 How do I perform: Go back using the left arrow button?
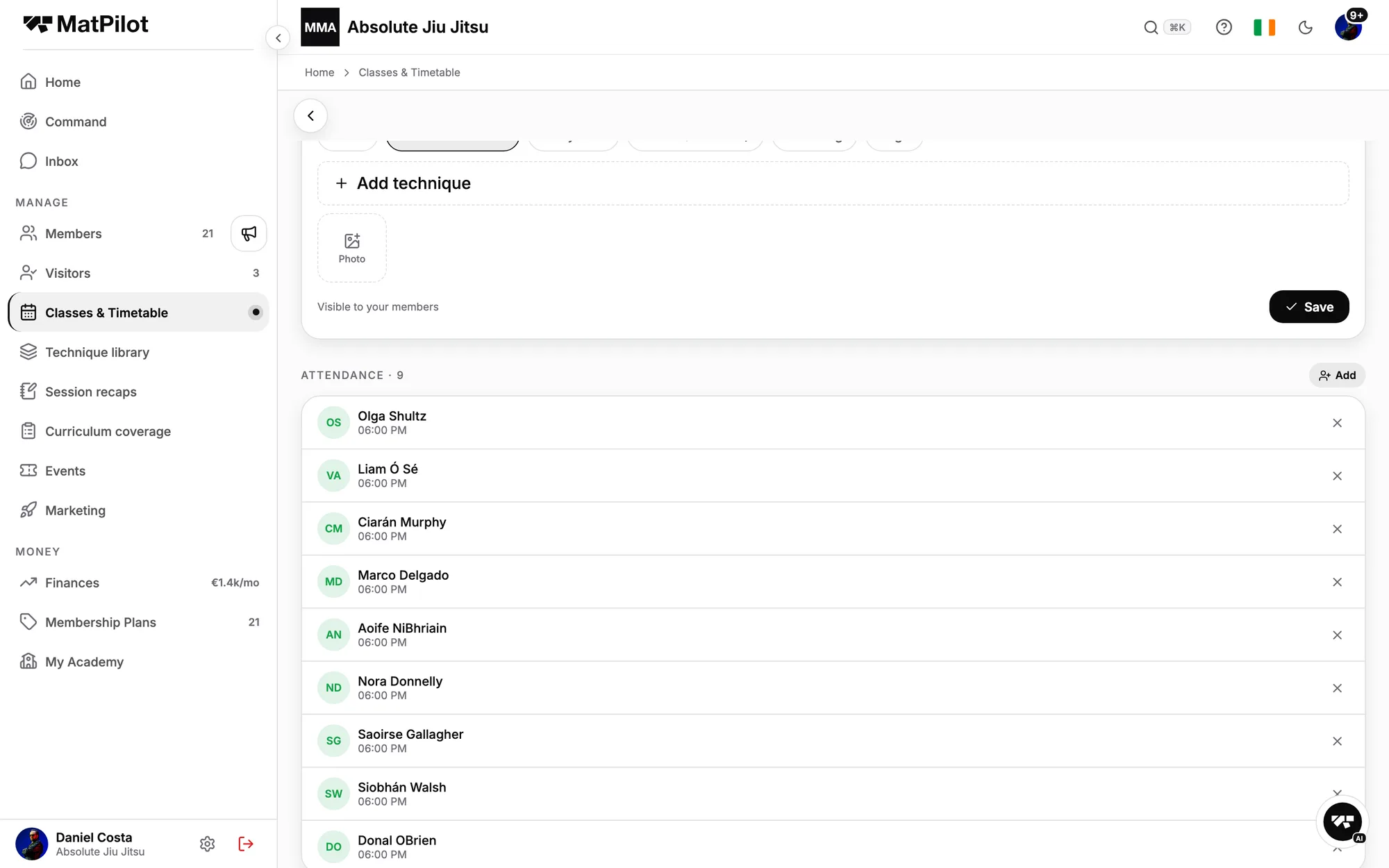[x=310, y=116]
